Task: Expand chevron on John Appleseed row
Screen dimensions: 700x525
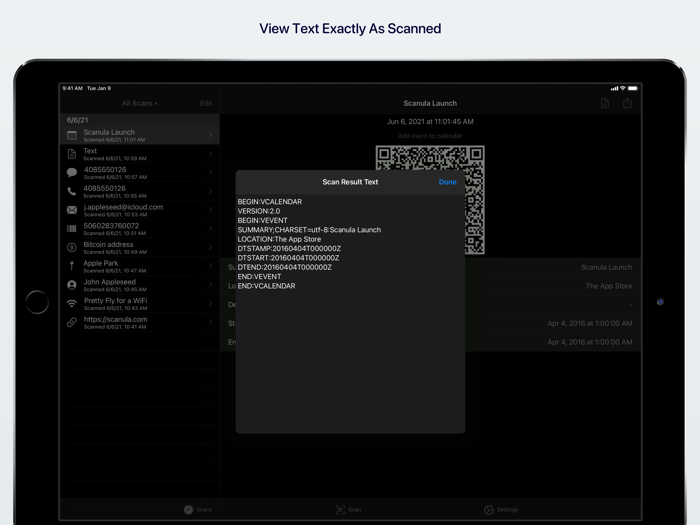Action: tap(210, 285)
